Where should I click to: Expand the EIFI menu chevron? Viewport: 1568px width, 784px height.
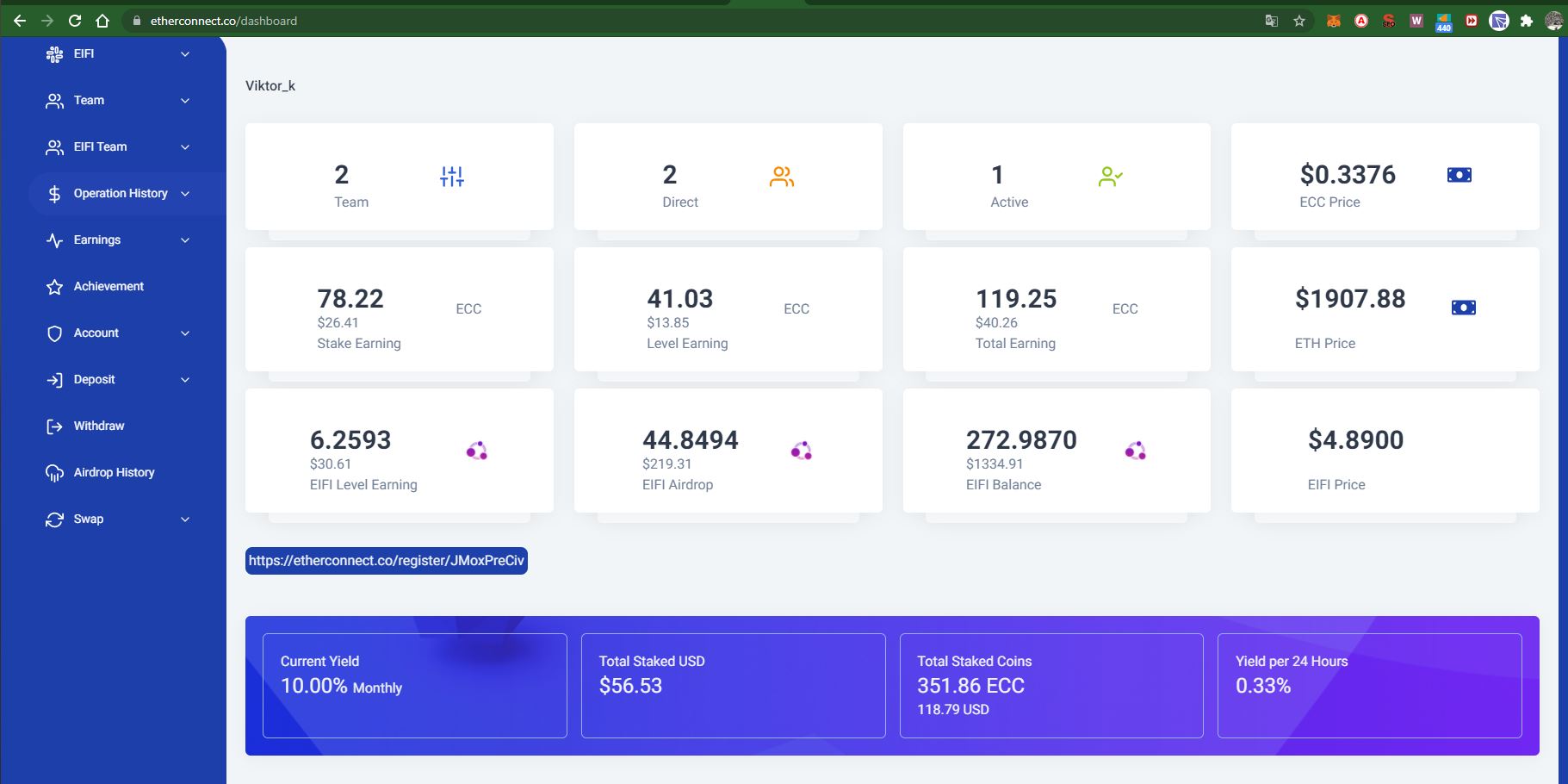coord(185,54)
